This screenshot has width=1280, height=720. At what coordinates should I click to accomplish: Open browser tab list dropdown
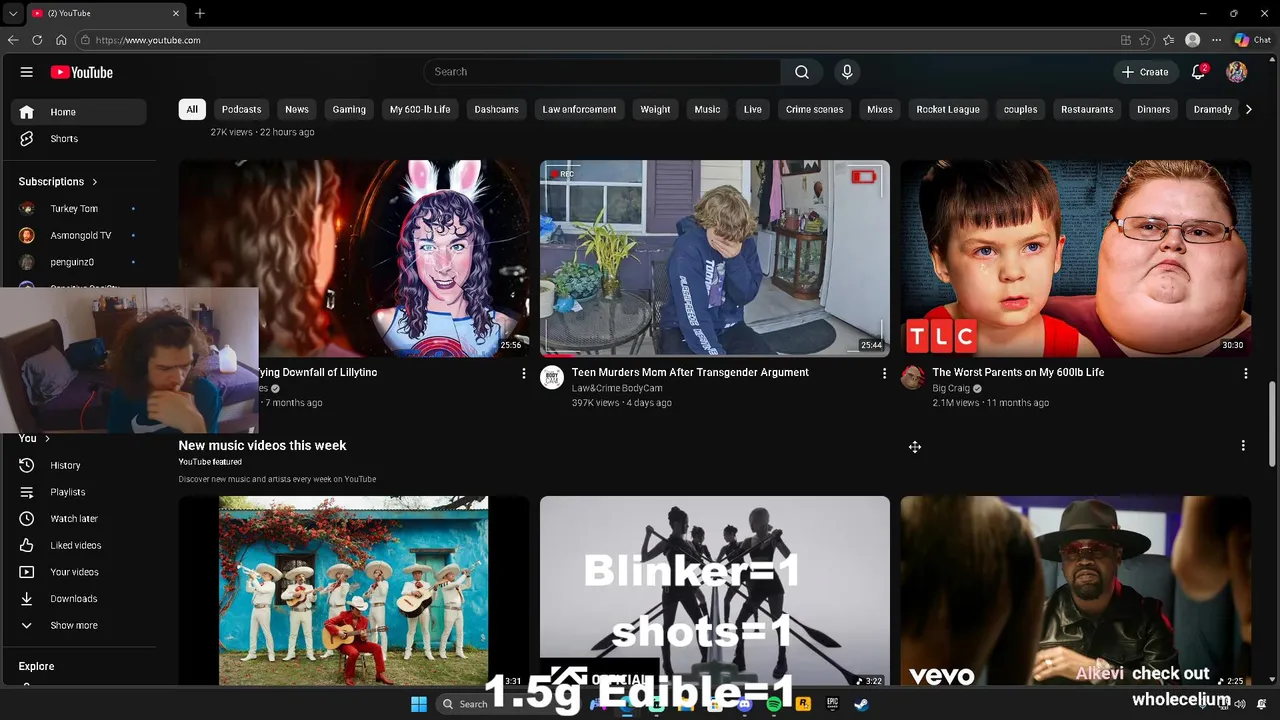point(13,13)
